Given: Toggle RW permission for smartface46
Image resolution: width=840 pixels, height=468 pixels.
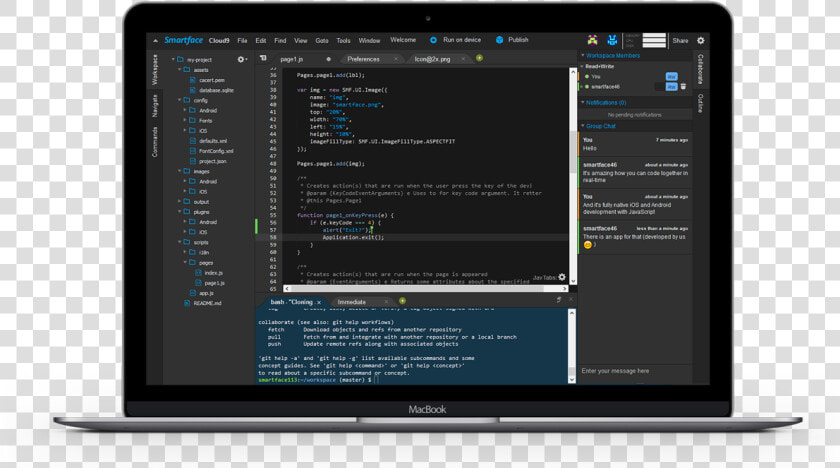Looking at the screenshot, I should pyautogui.click(x=671, y=86).
